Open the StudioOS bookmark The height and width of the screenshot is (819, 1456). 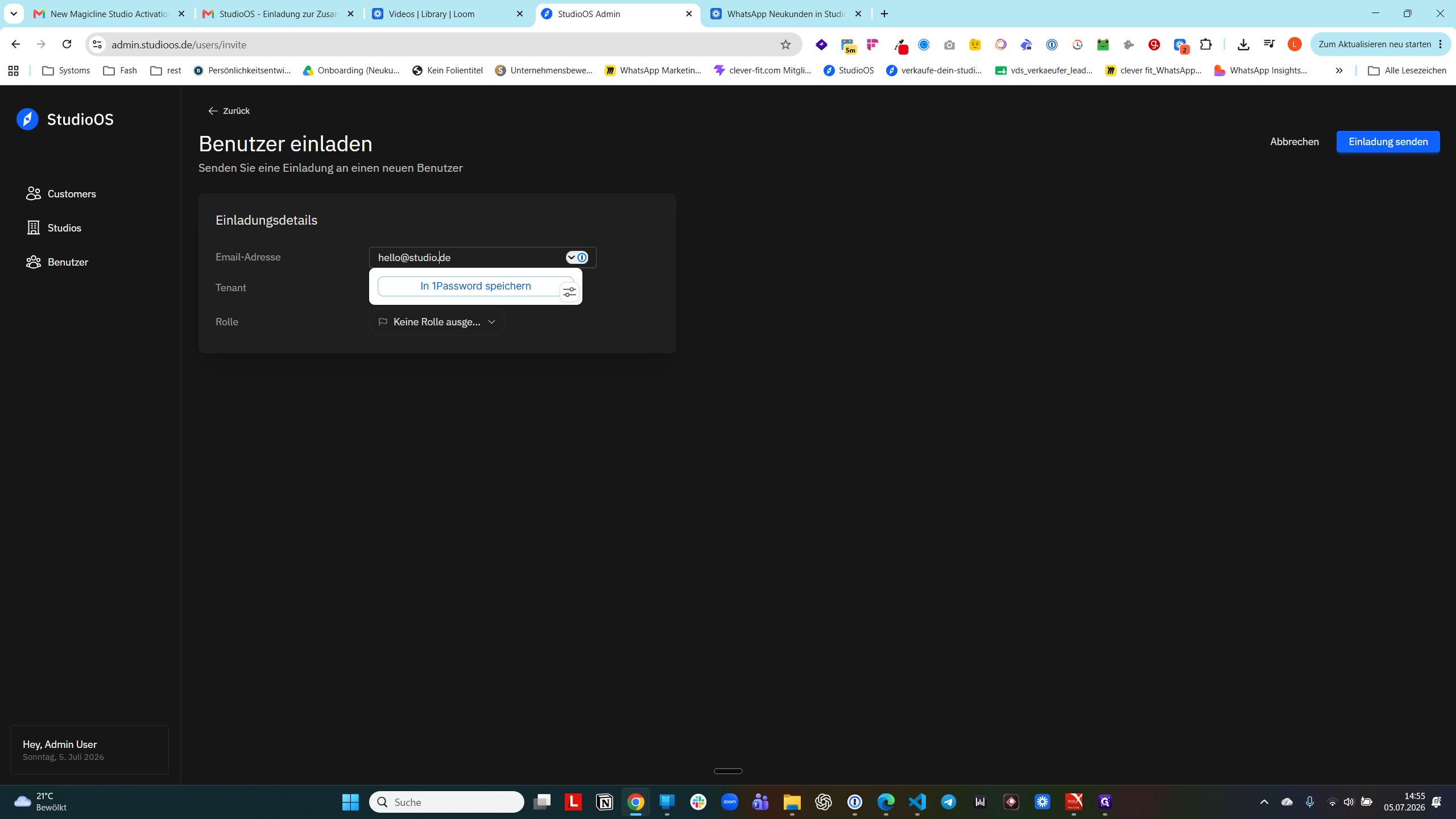click(x=849, y=71)
